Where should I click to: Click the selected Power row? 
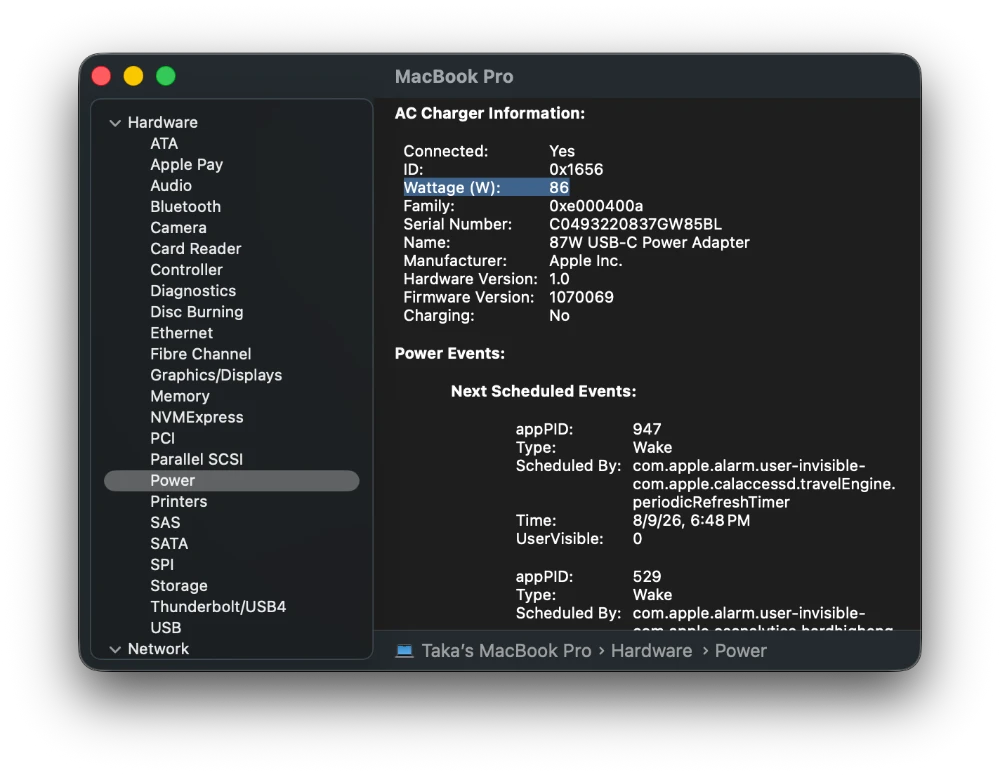pyautogui.click(x=232, y=481)
